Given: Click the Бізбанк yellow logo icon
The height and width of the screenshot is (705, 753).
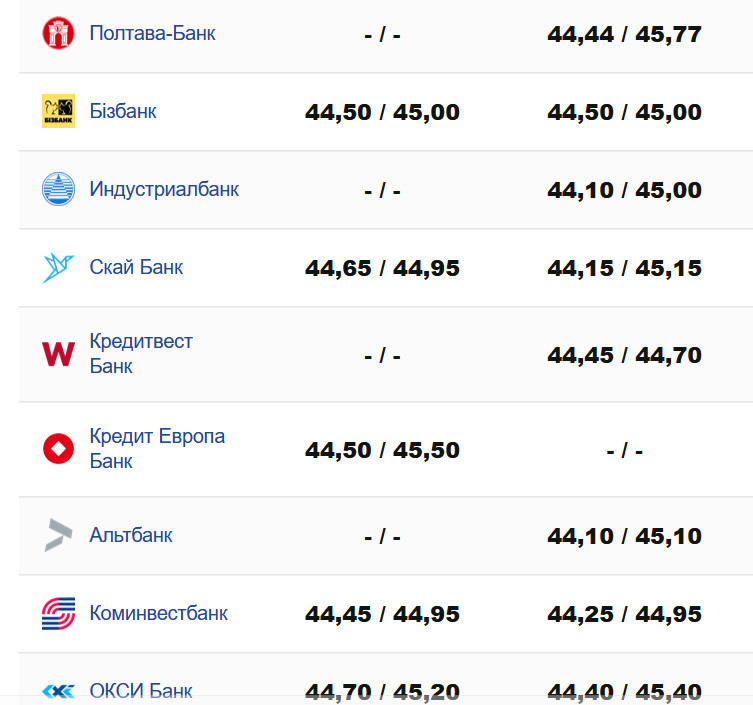Looking at the screenshot, I should coord(58,111).
